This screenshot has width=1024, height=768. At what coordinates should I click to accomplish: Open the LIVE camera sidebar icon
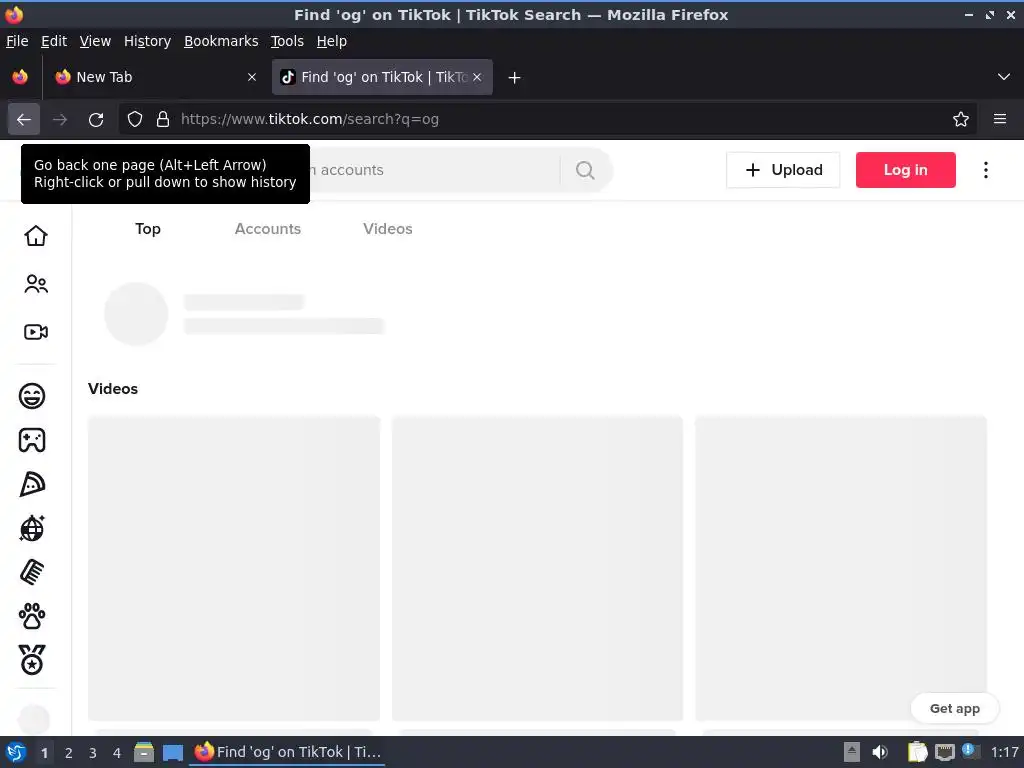[36, 332]
